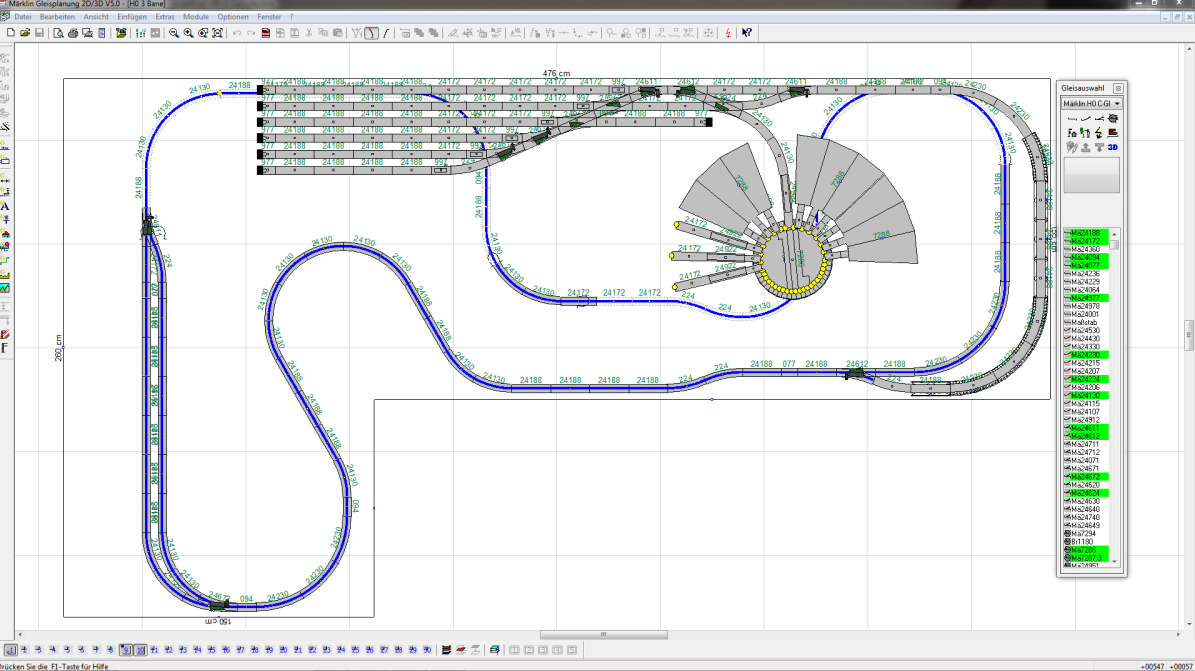Screen dimensions: 1195x671
Task: Open the Bearbeiten menu
Action: tap(57, 17)
